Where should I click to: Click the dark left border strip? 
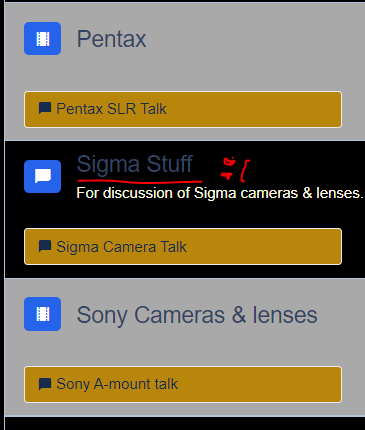pyautogui.click(x=2, y=215)
